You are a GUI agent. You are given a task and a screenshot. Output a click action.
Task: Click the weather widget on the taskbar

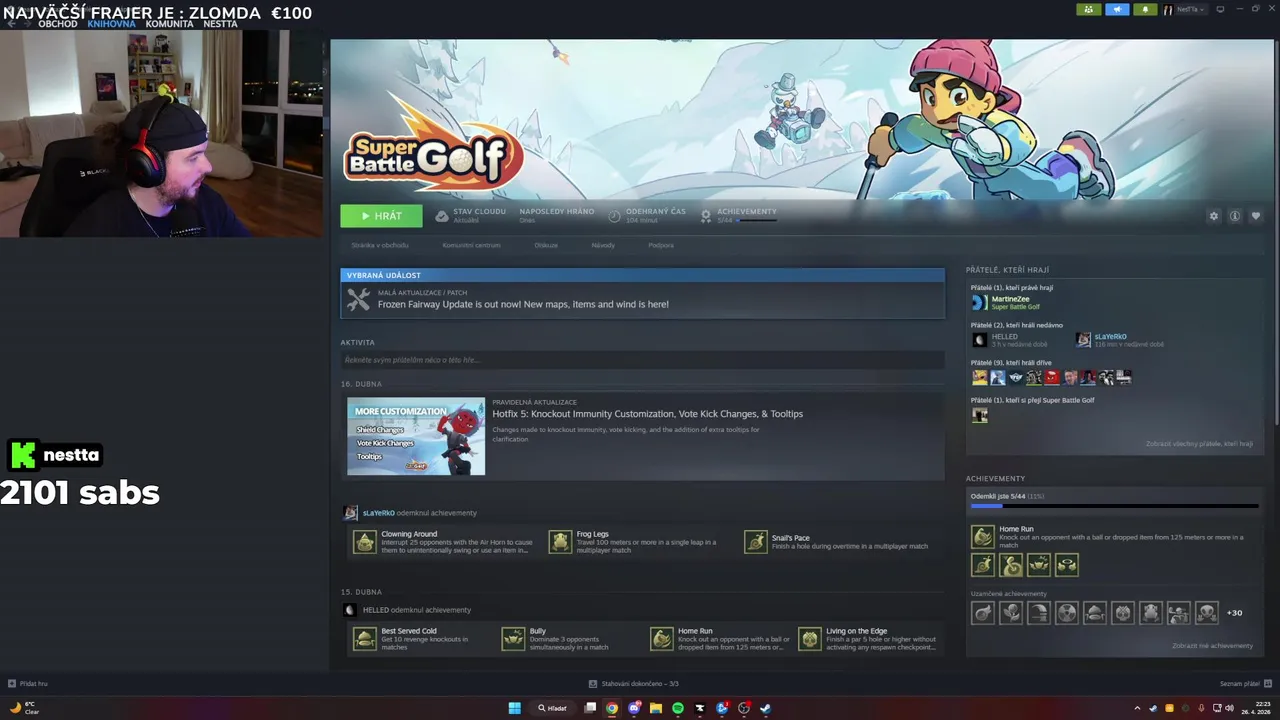tap(24, 708)
